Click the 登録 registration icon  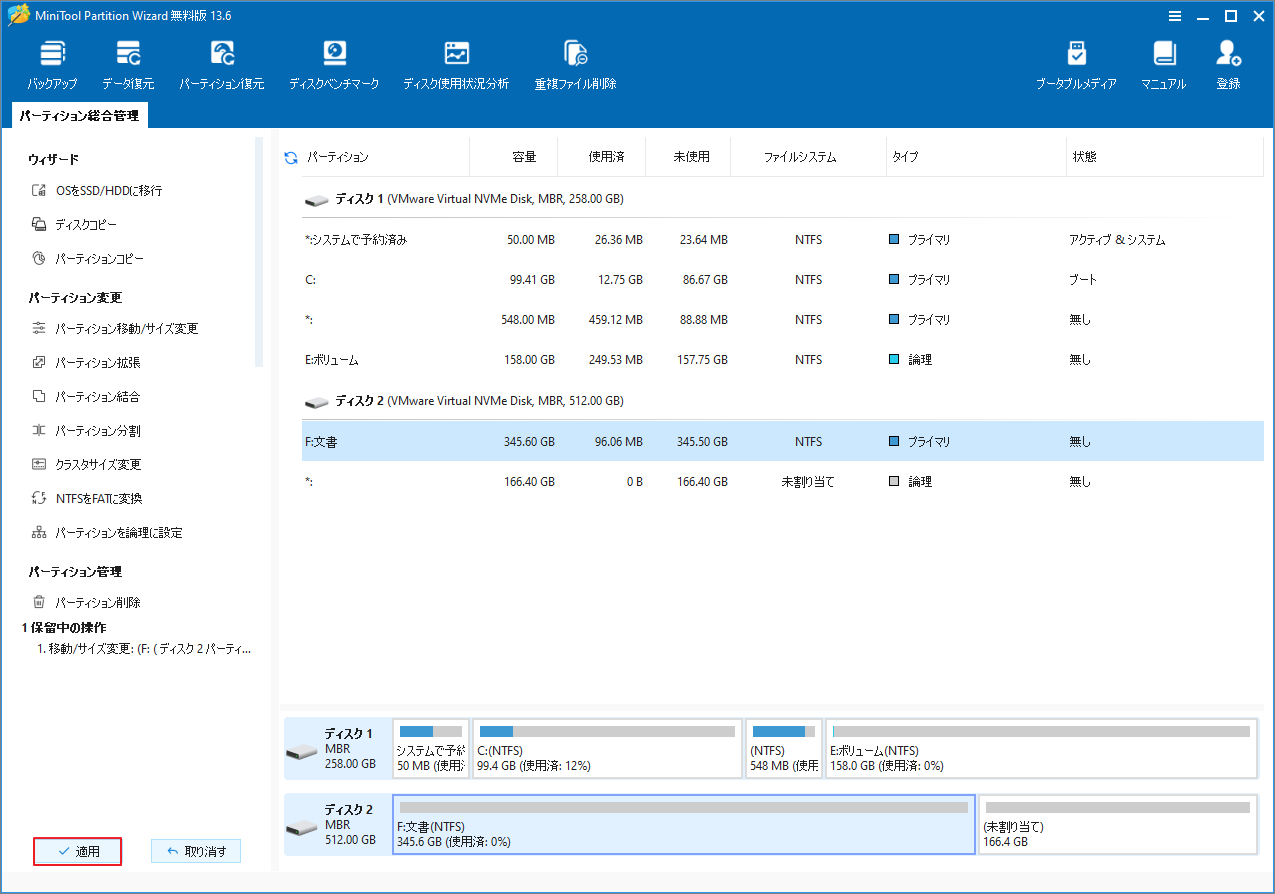click(x=1228, y=62)
